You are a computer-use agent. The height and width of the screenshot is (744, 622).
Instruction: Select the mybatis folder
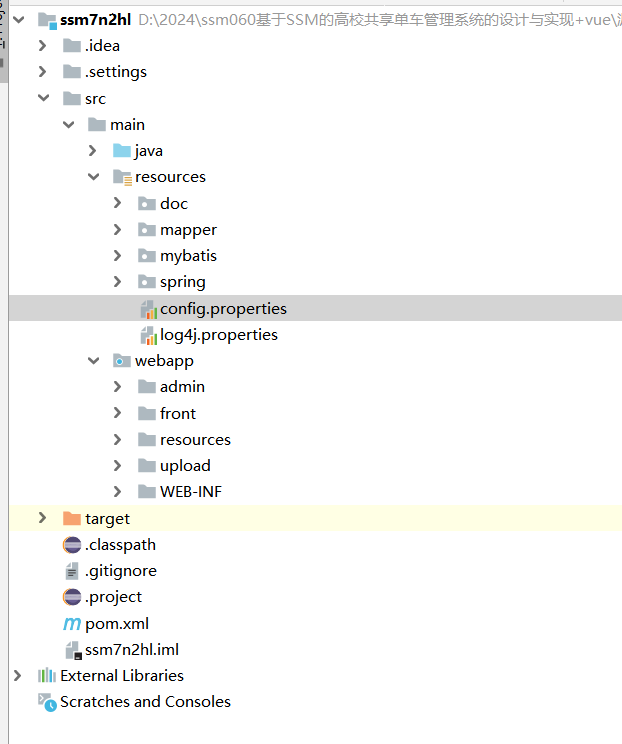pos(188,256)
